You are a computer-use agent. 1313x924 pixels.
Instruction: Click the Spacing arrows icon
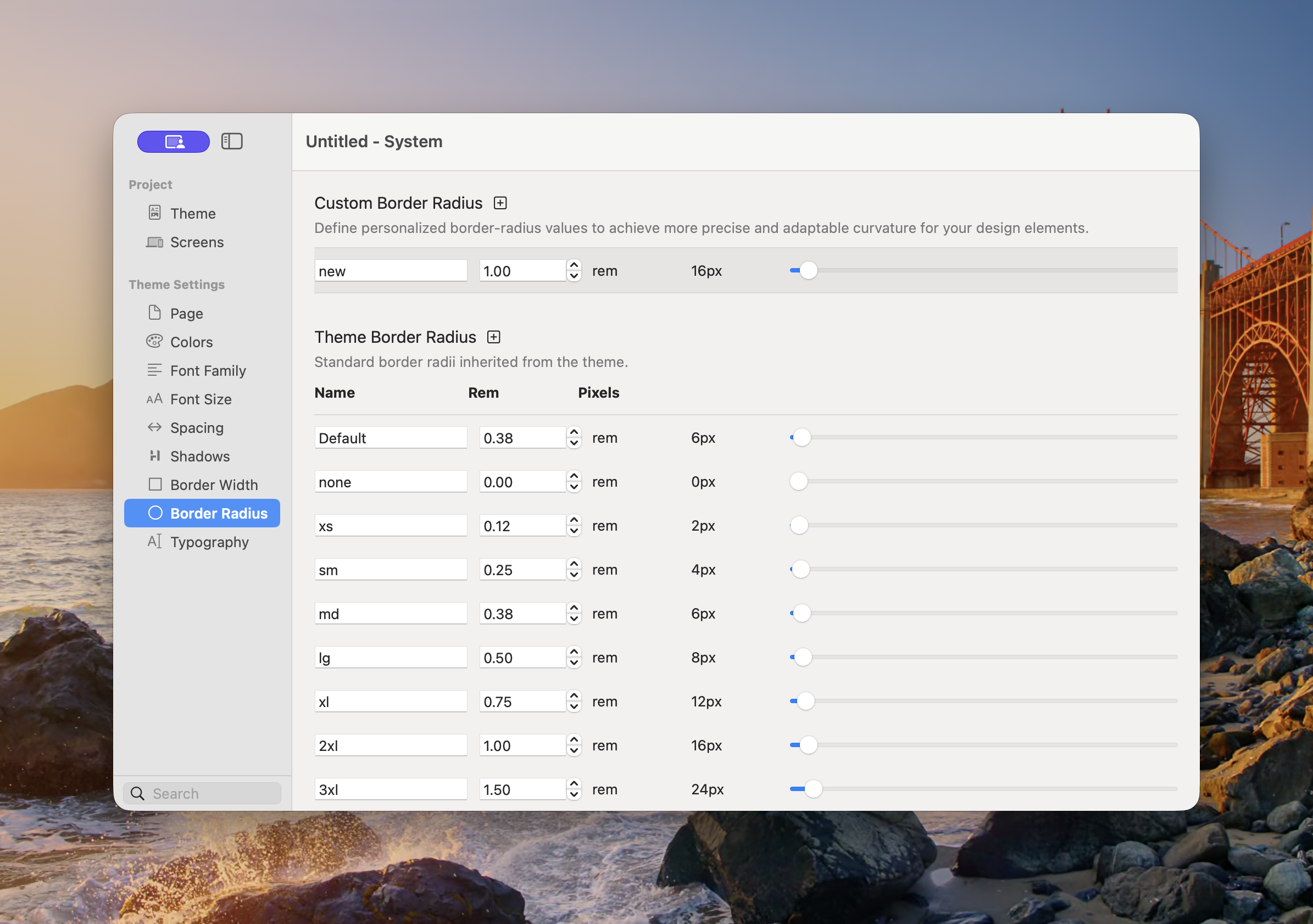pos(154,427)
